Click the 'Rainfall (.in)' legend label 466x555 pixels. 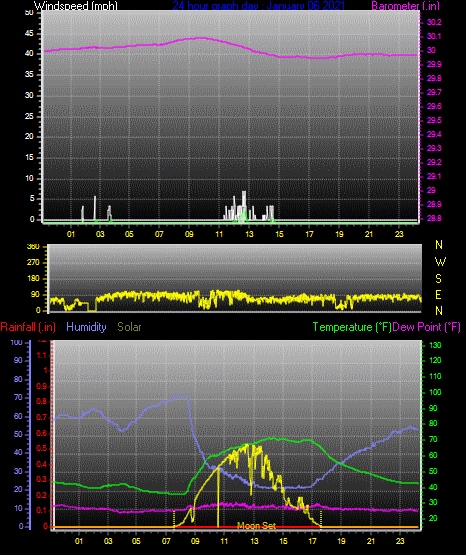click(x=28, y=327)
